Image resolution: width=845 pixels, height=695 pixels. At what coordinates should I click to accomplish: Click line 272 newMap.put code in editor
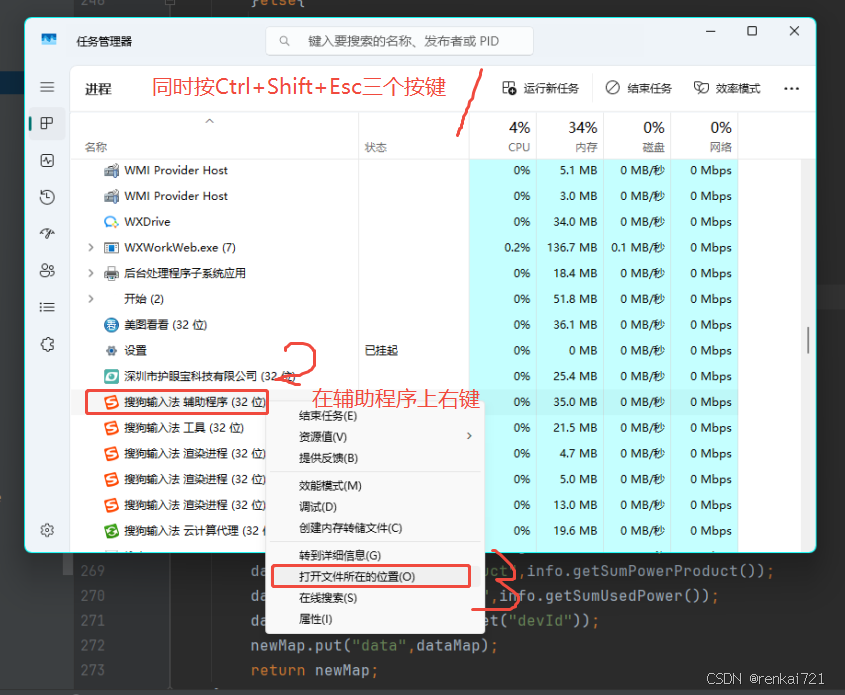(x=374, y=645)
